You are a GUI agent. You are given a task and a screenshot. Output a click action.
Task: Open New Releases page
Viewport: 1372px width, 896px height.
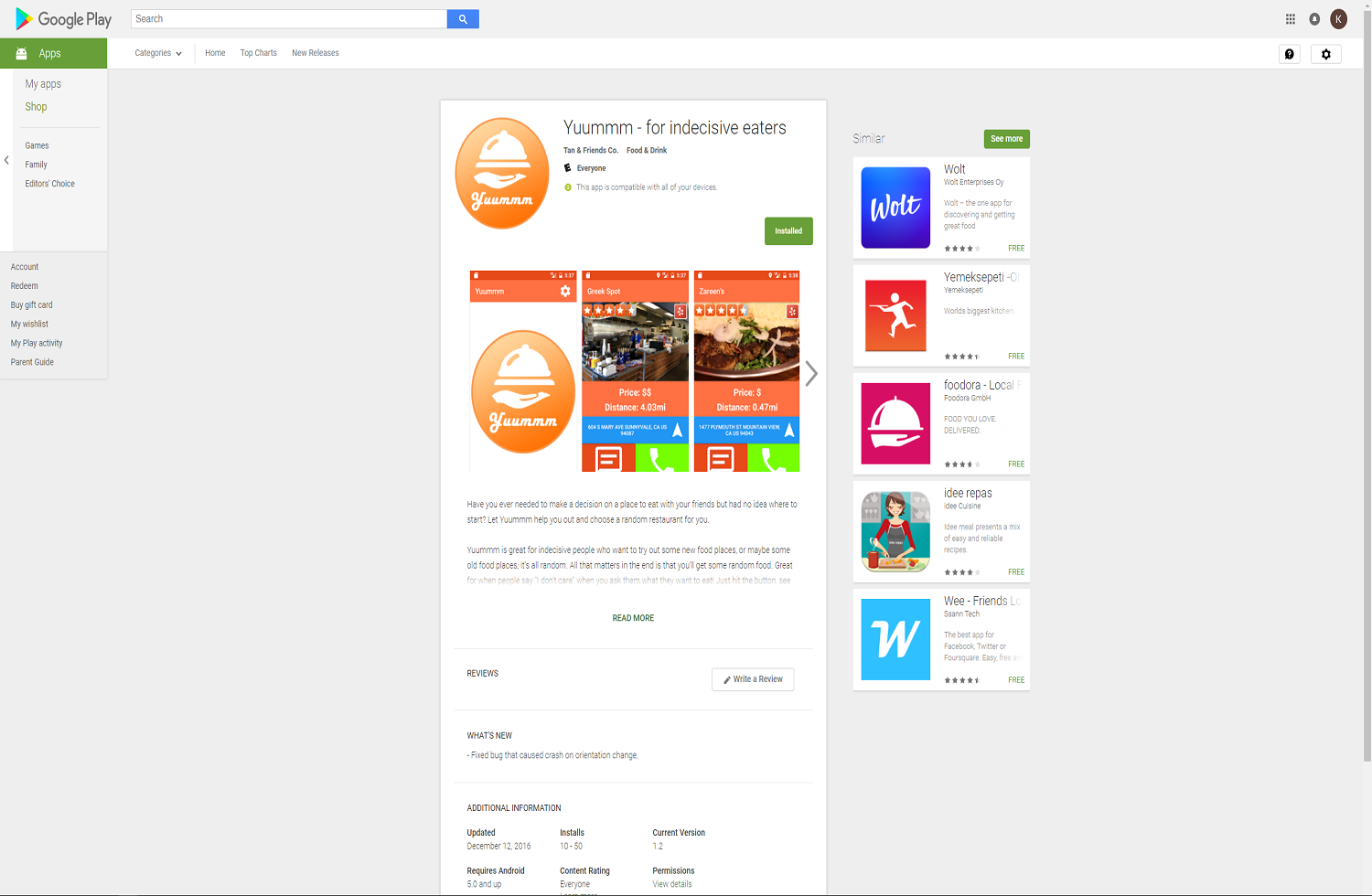(x=315, y=53)
